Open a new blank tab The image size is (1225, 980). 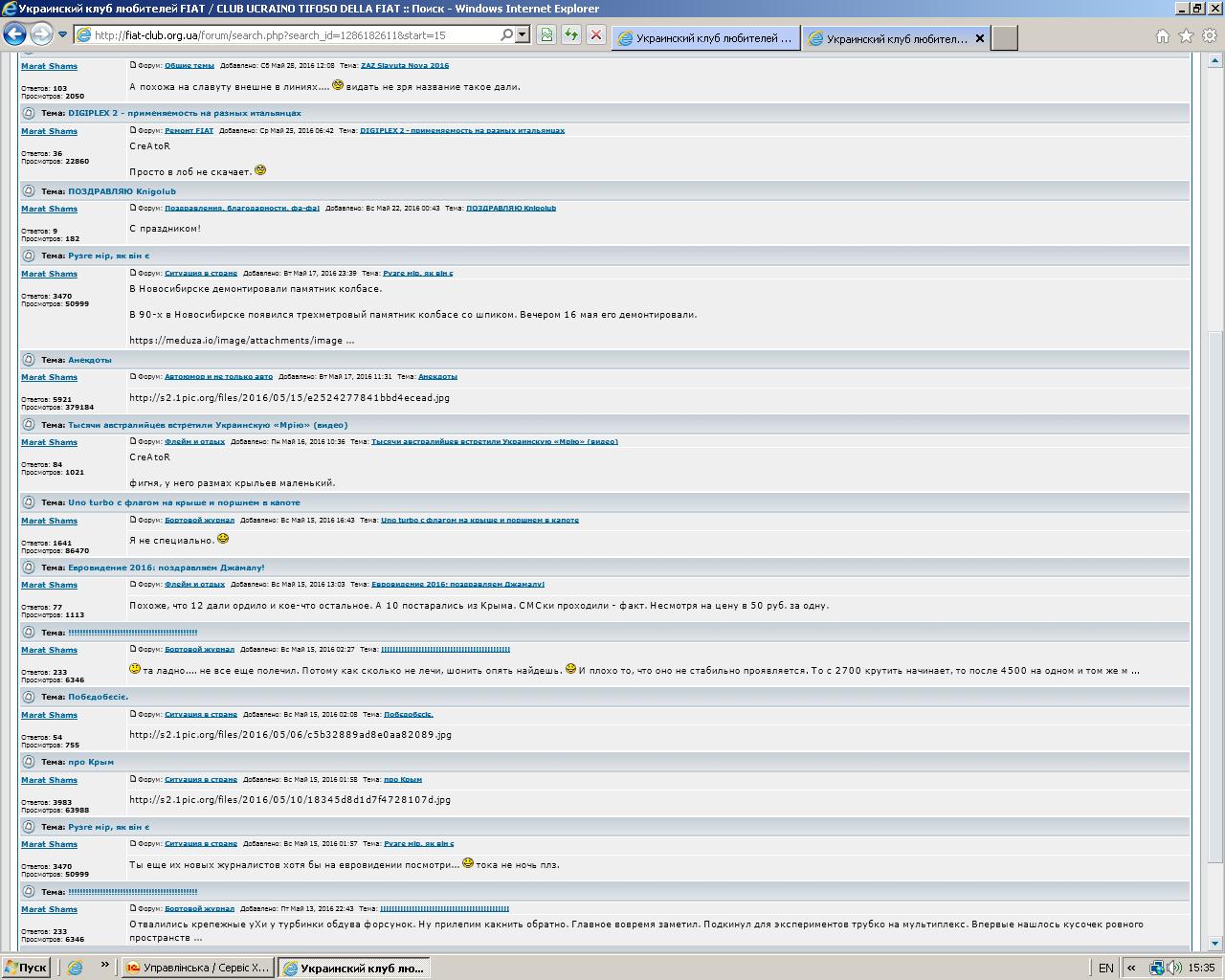point(1004,38)
